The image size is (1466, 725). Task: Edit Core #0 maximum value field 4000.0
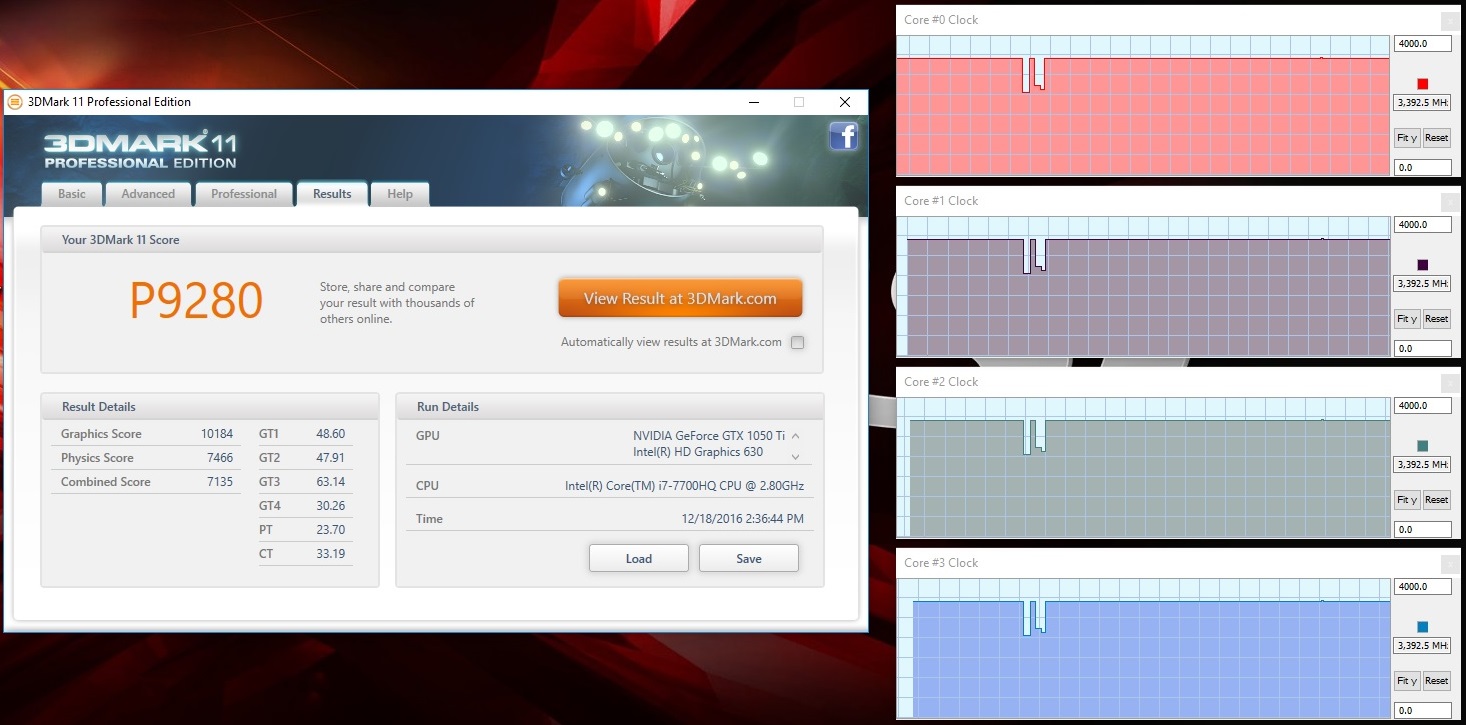1422,44
